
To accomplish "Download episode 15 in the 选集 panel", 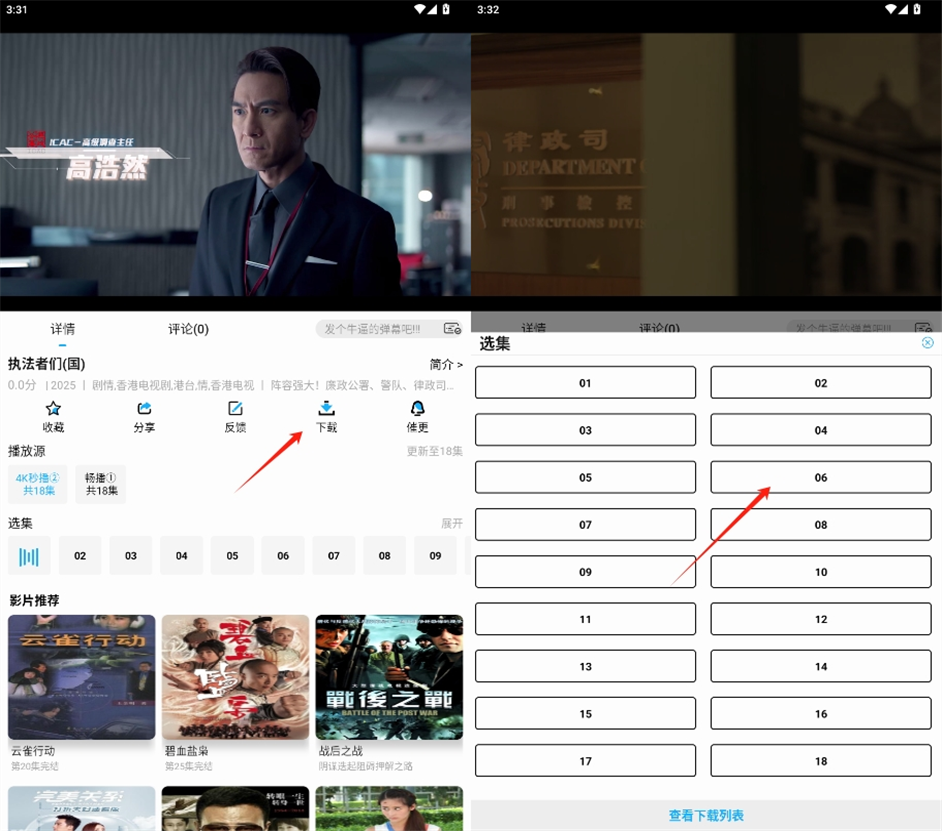I will tap(586, 713).
